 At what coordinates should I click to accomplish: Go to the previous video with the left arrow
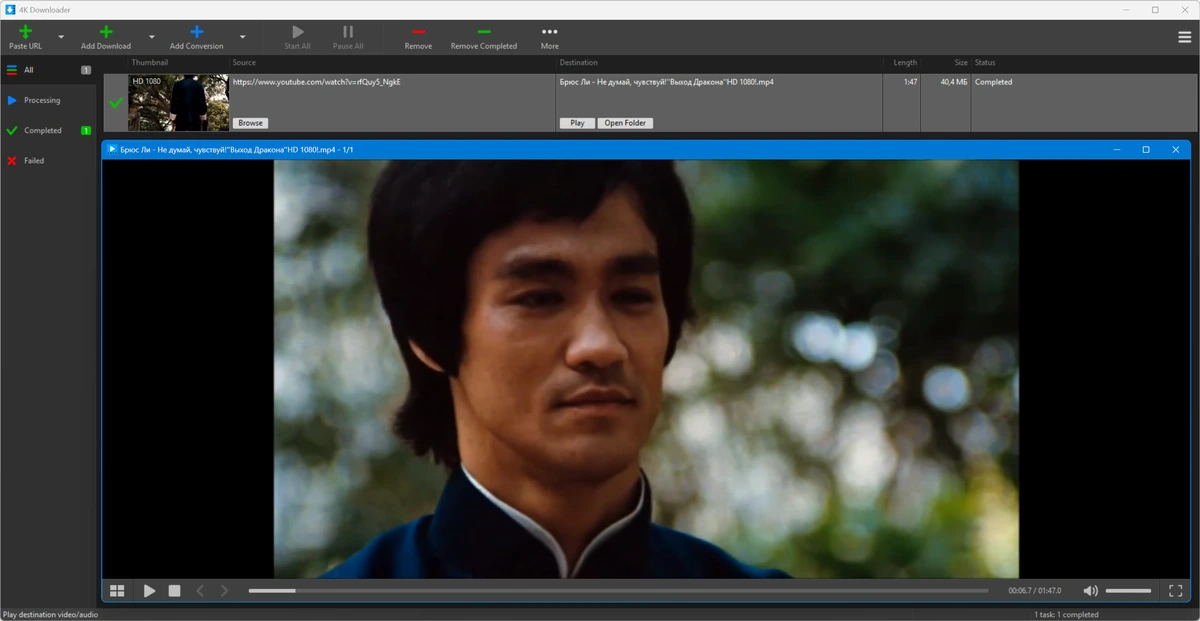(x=200, y=591)
